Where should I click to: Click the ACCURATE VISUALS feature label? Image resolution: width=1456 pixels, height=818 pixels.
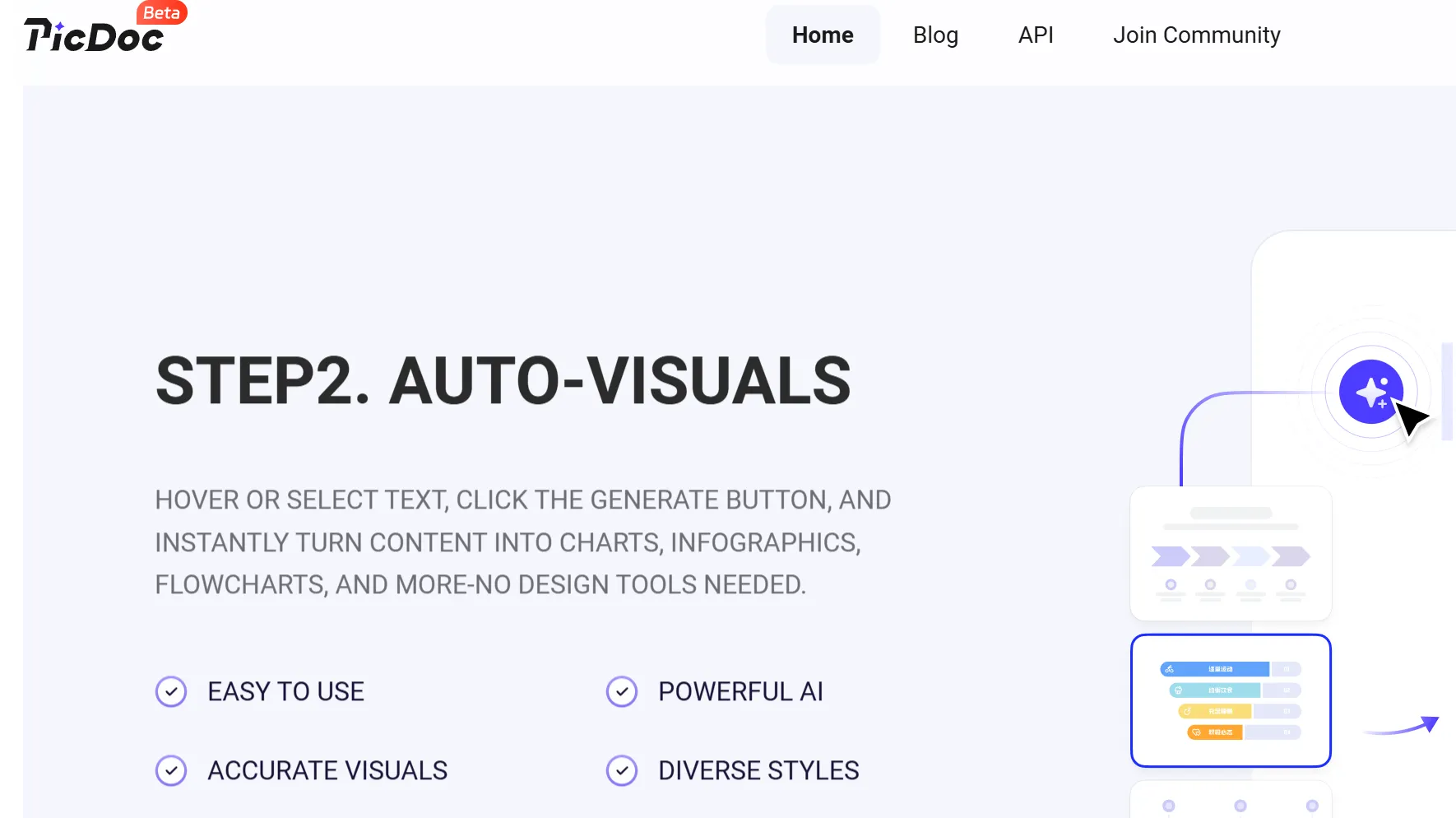(327, 770)
